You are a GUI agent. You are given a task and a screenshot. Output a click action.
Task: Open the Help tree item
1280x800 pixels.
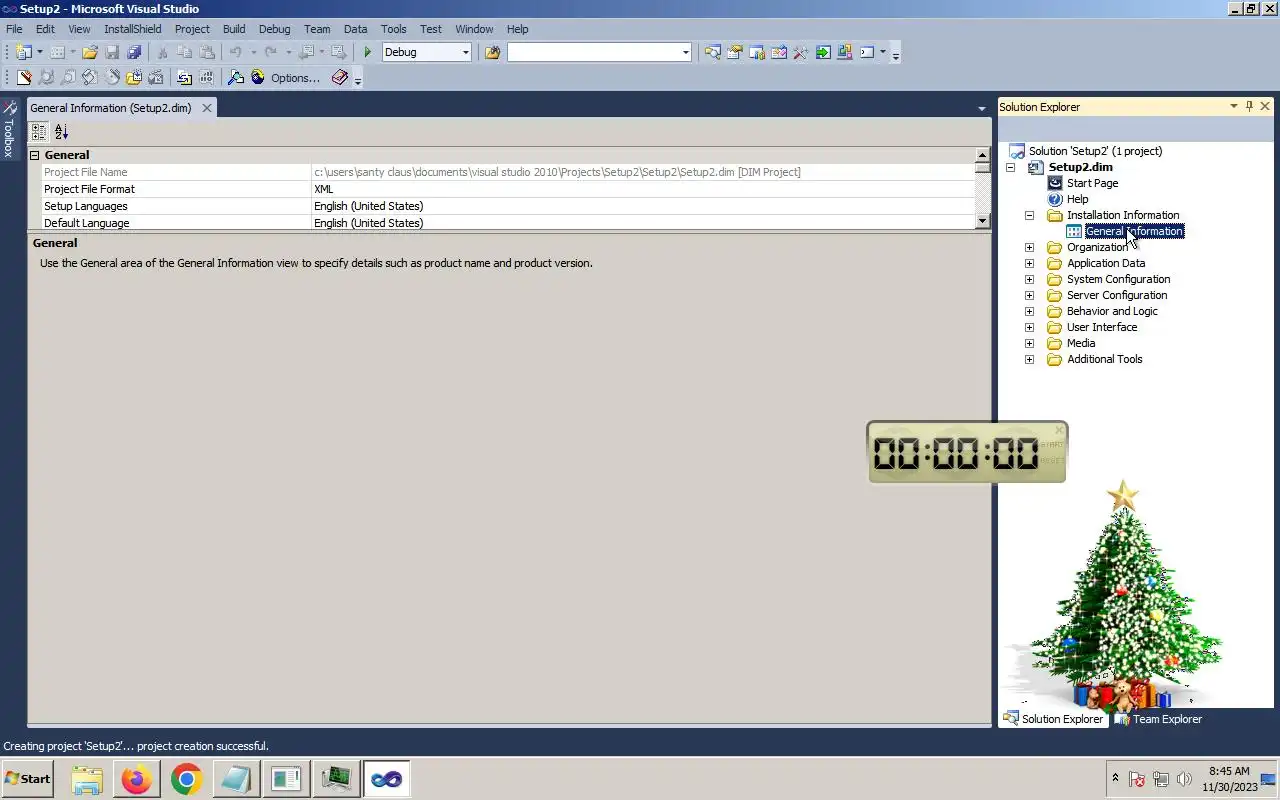point(1077,199)
